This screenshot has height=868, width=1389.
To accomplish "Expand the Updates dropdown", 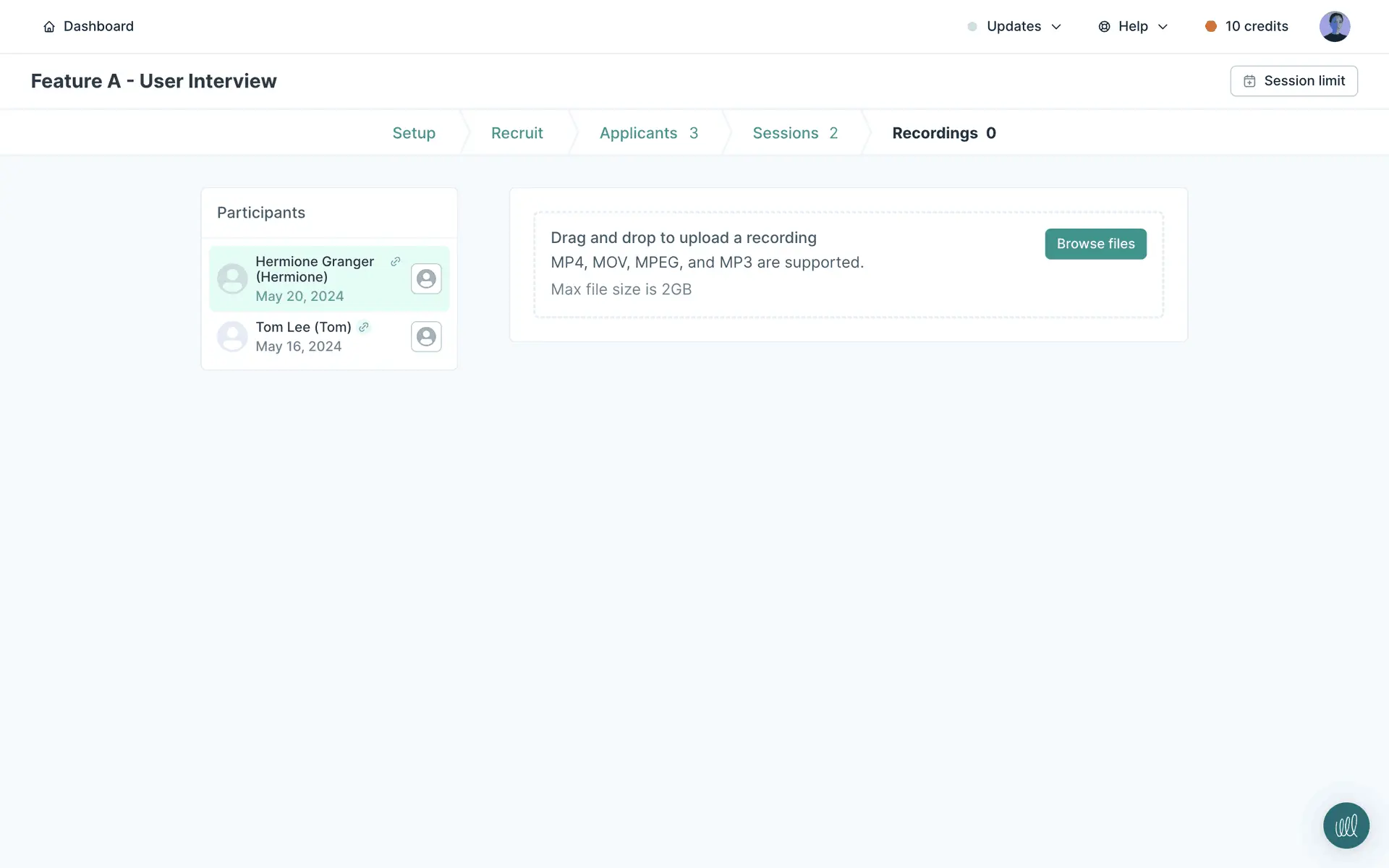I will click(x=1014, y=27).
